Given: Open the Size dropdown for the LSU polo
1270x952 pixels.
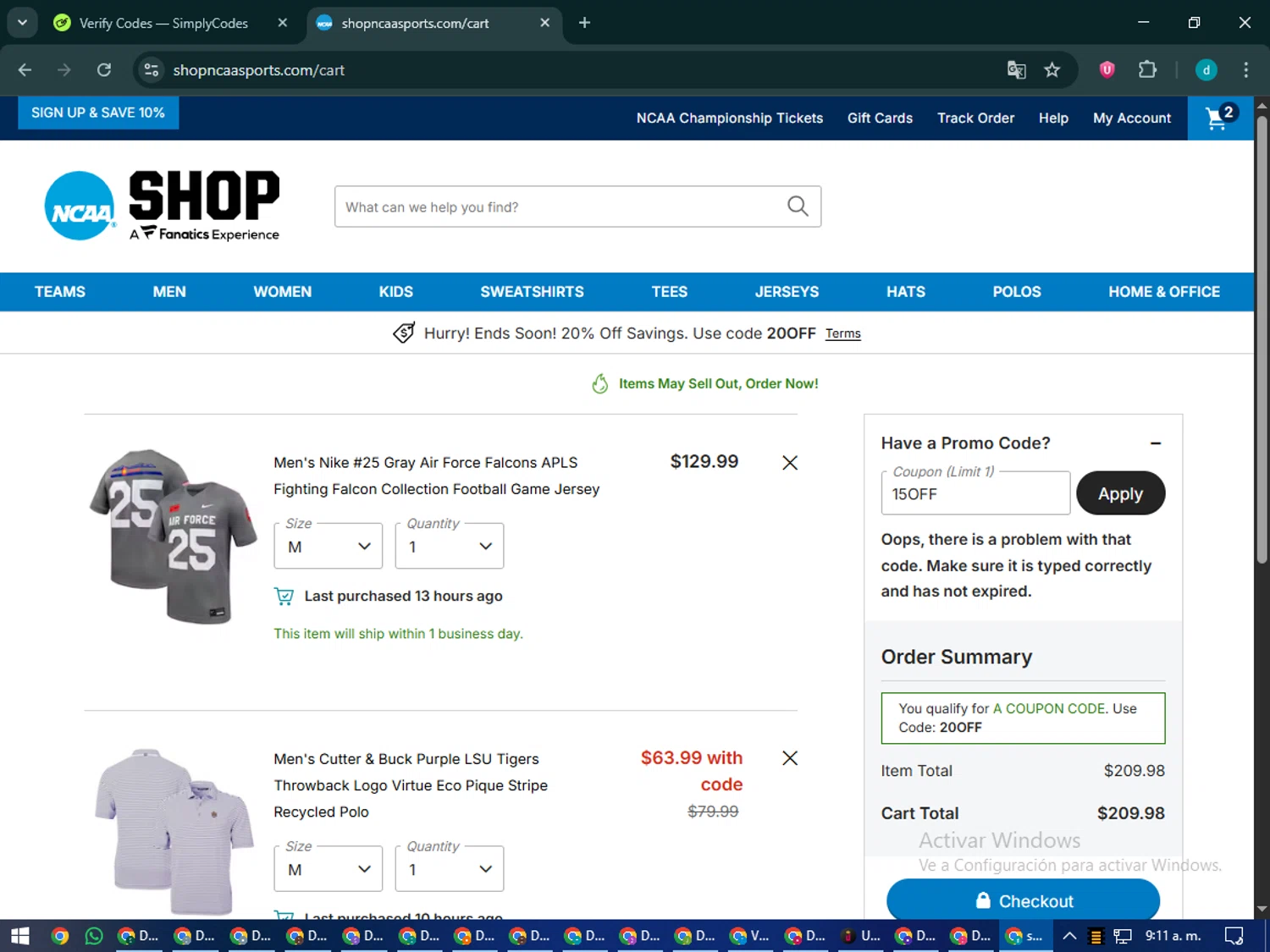Looking at the screenshot, I should click(329, 869).
